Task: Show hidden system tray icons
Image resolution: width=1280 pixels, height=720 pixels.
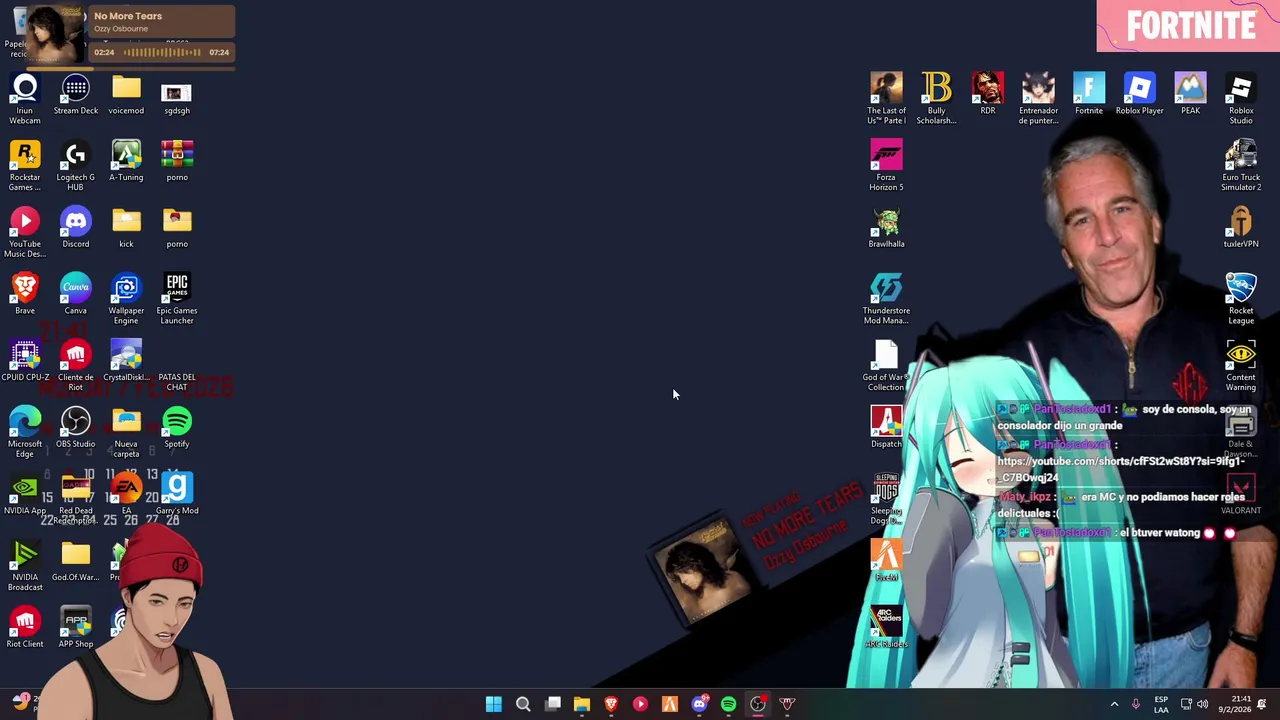Action: [x=1114, y=704]
